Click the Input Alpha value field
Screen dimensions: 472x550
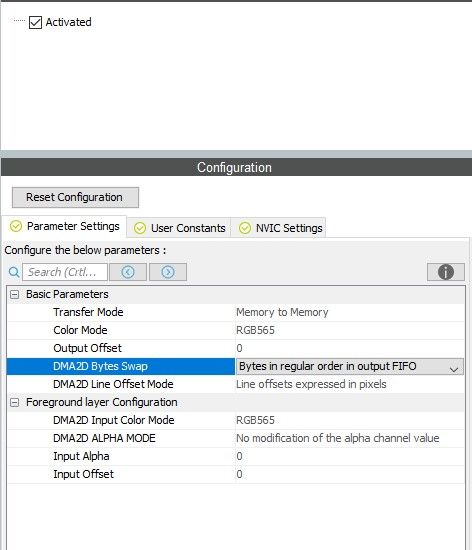pos(350,456)
